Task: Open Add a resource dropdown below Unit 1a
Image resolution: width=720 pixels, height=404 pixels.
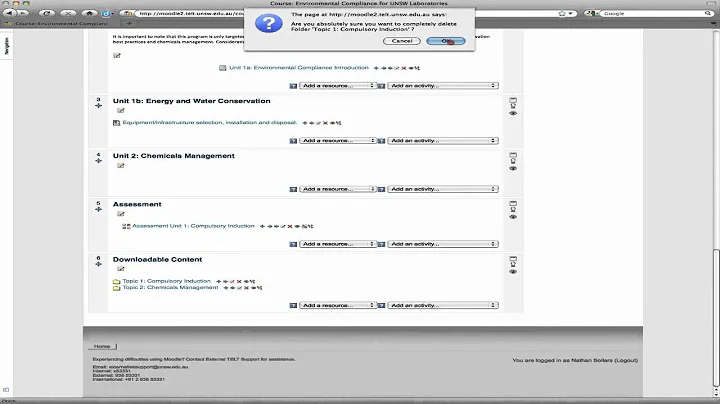Action: pos(338,86)
